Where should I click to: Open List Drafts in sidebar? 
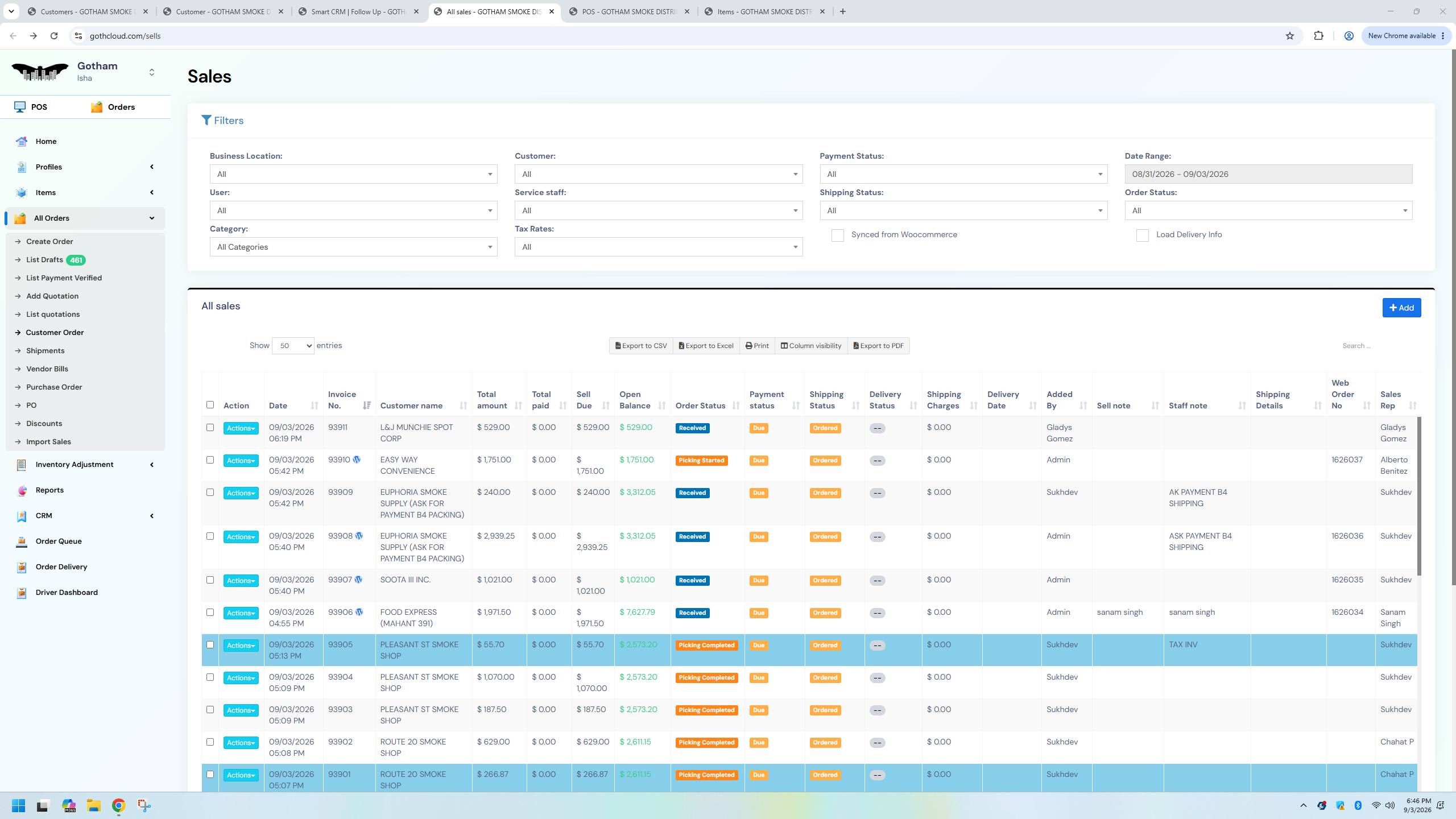coord(44,260)
